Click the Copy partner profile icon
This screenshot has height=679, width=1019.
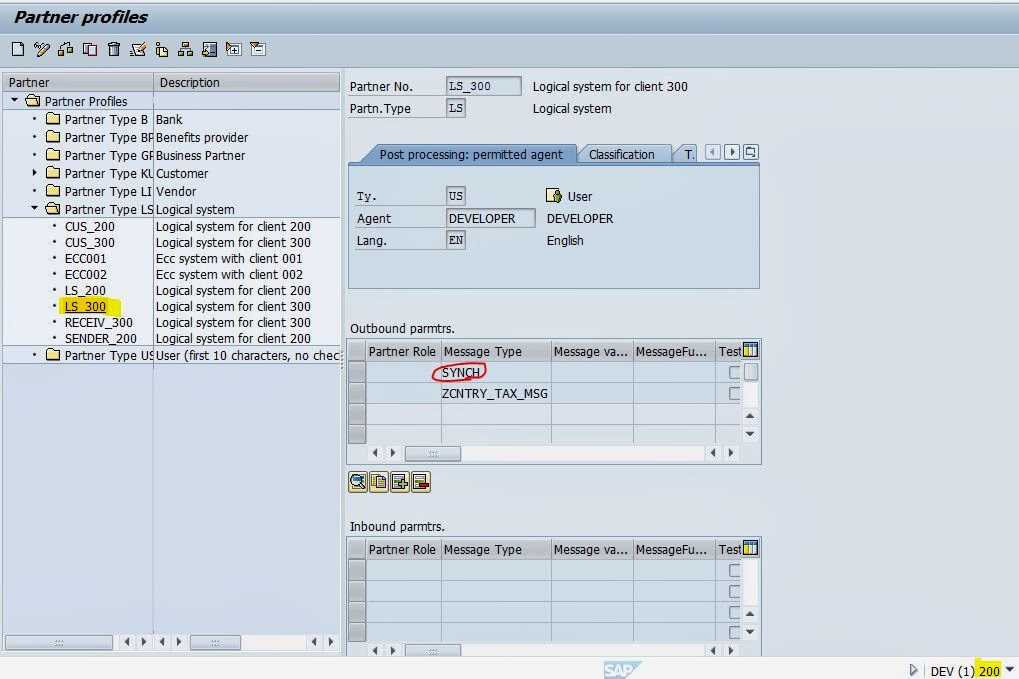coord(89,48)
